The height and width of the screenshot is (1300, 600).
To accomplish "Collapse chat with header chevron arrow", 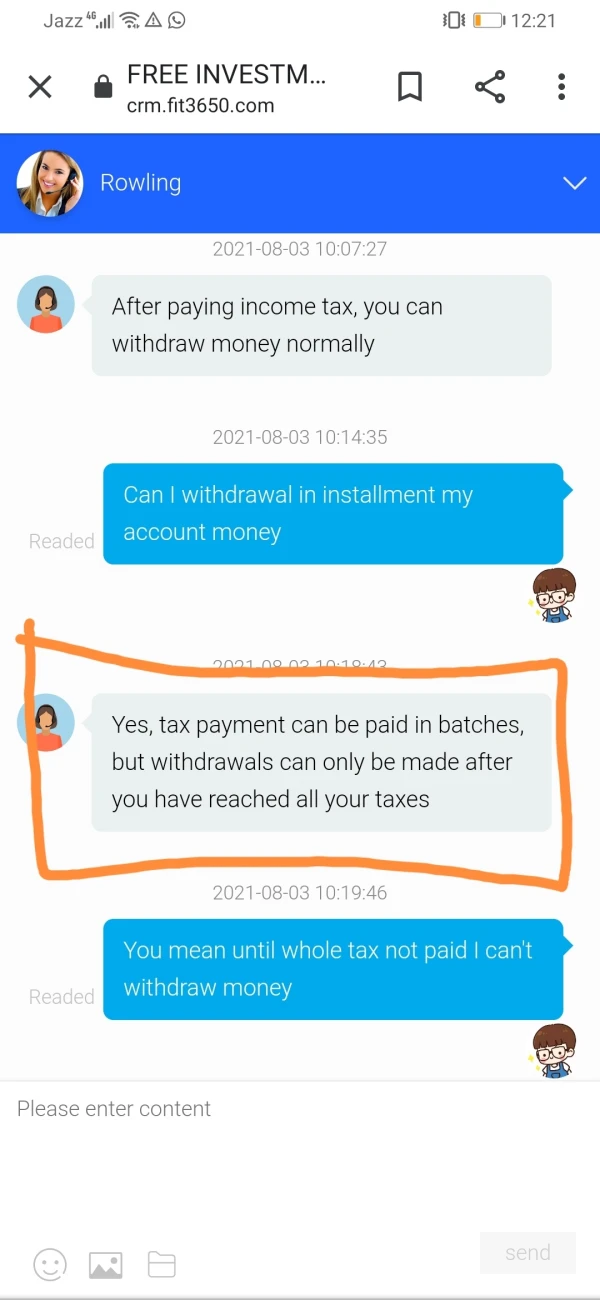I will (574, 183).
